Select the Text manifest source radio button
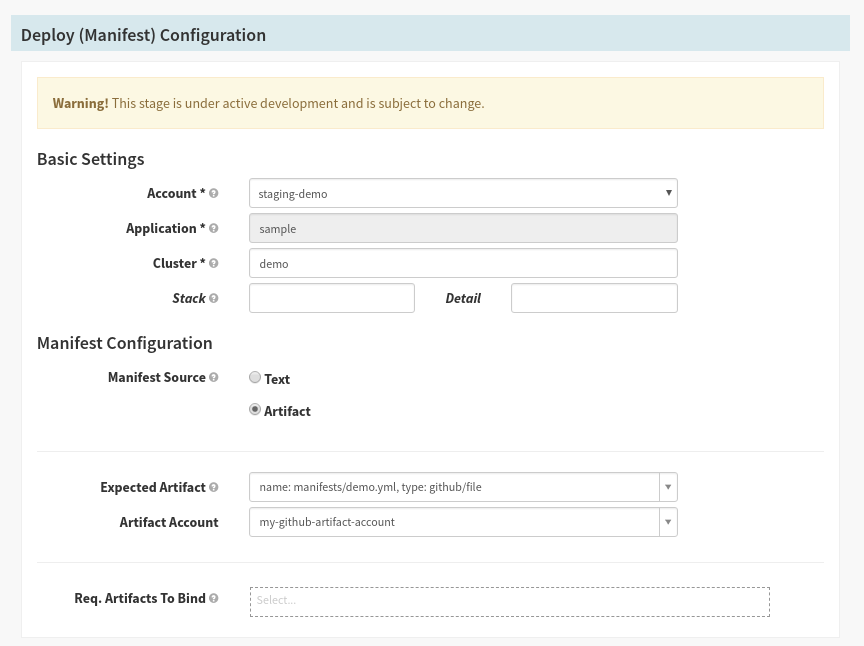Viewport: 864px width, 646px height. pos(255,378)
